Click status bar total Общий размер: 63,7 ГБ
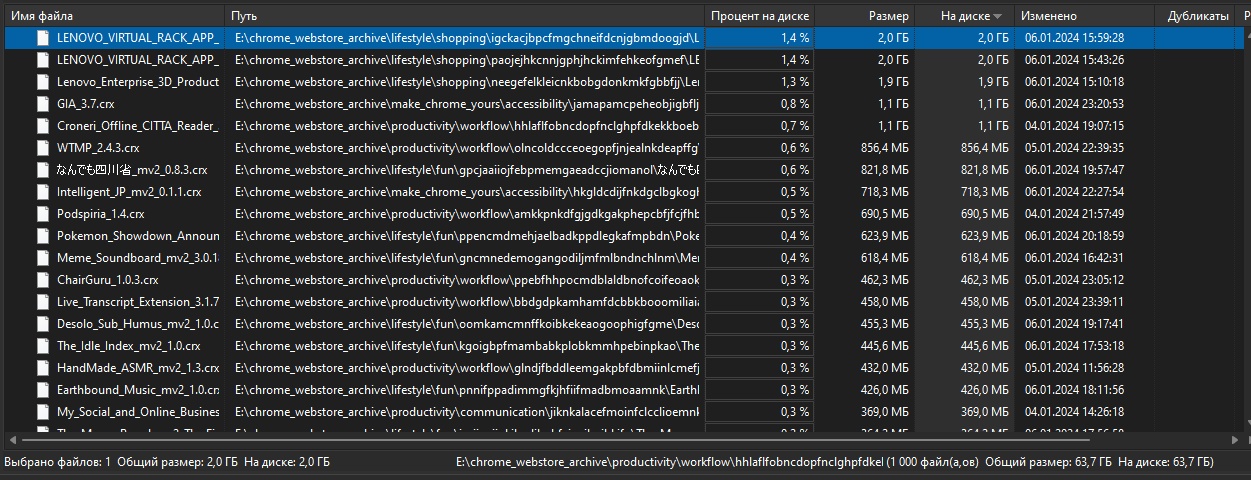The image size is (1251, 480). 1048,462
